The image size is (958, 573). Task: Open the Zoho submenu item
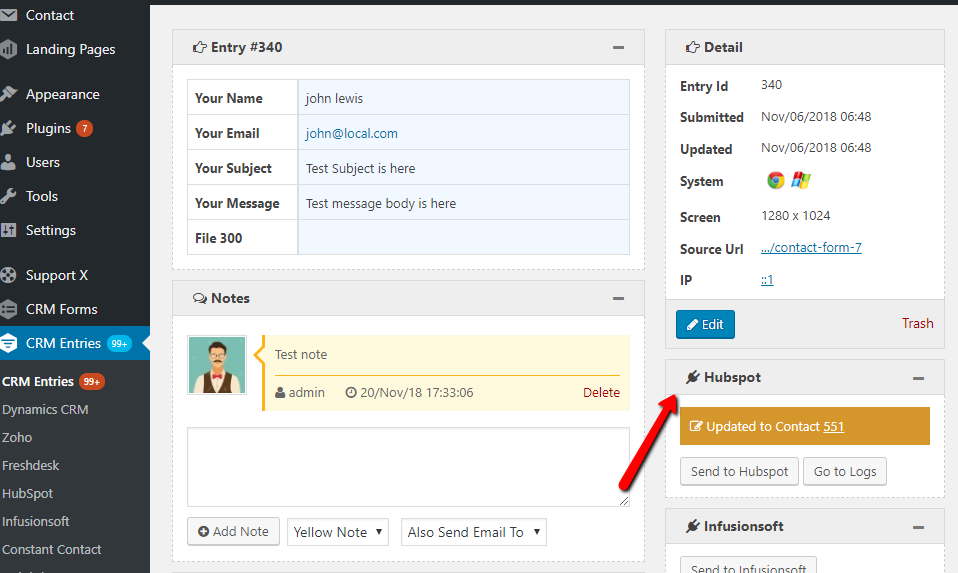(x=17, y=437)
